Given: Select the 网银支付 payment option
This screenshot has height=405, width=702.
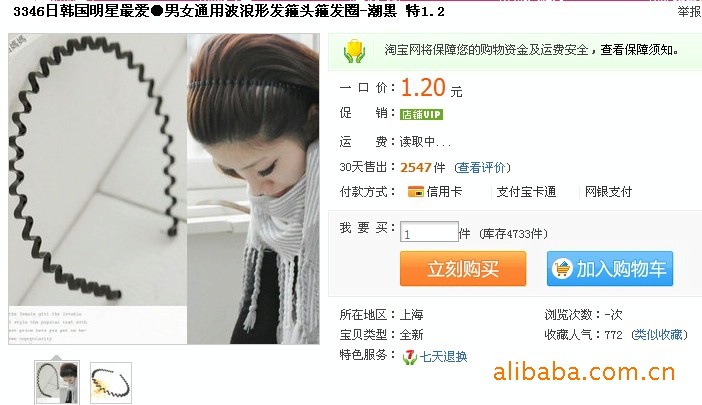Looking at the screenshot, I should pyautogui.click(x=608, y=192).
